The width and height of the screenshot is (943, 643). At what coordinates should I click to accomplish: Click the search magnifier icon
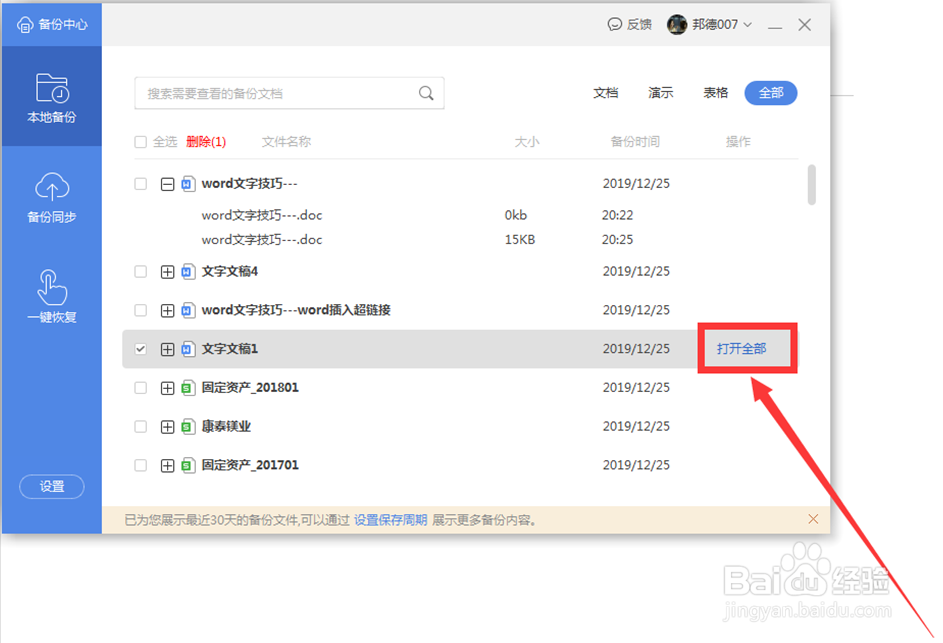point(426,93)
